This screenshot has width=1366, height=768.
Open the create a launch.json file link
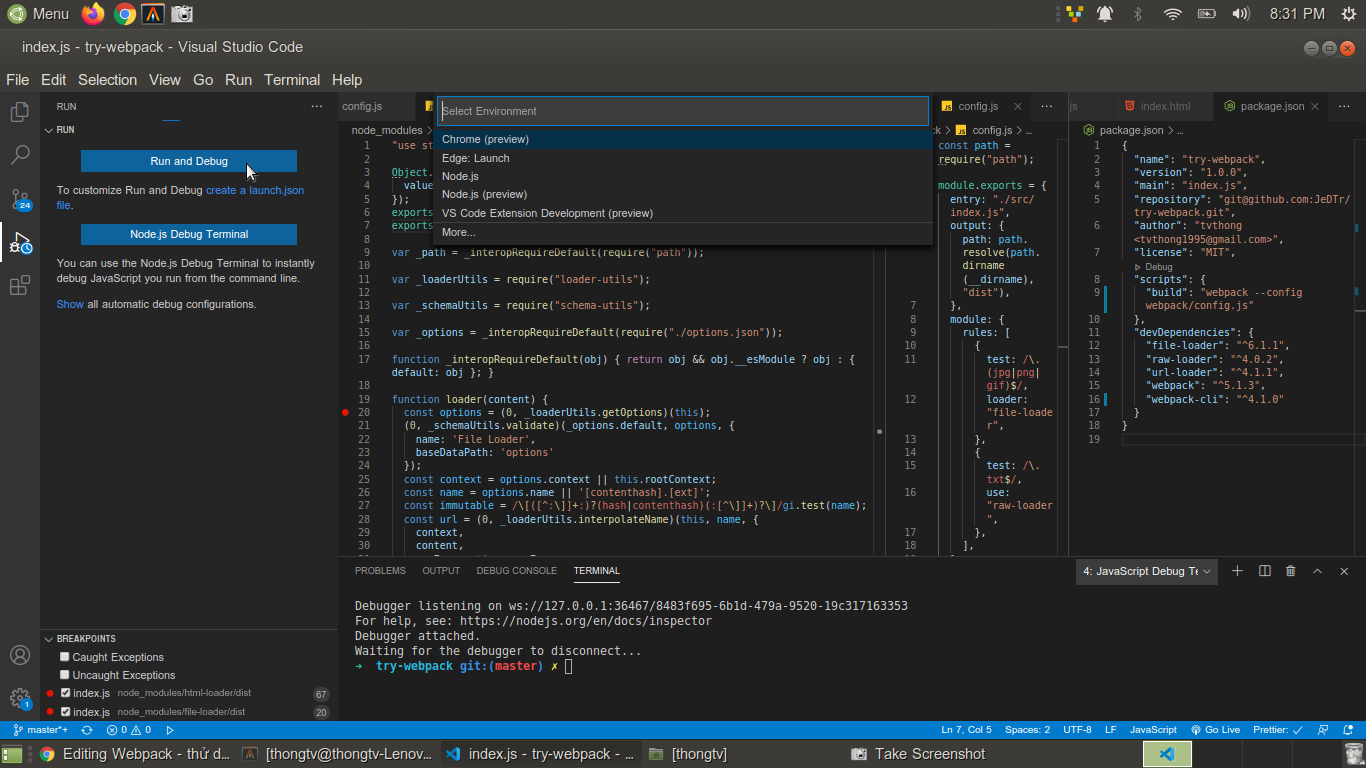[255, 190]
